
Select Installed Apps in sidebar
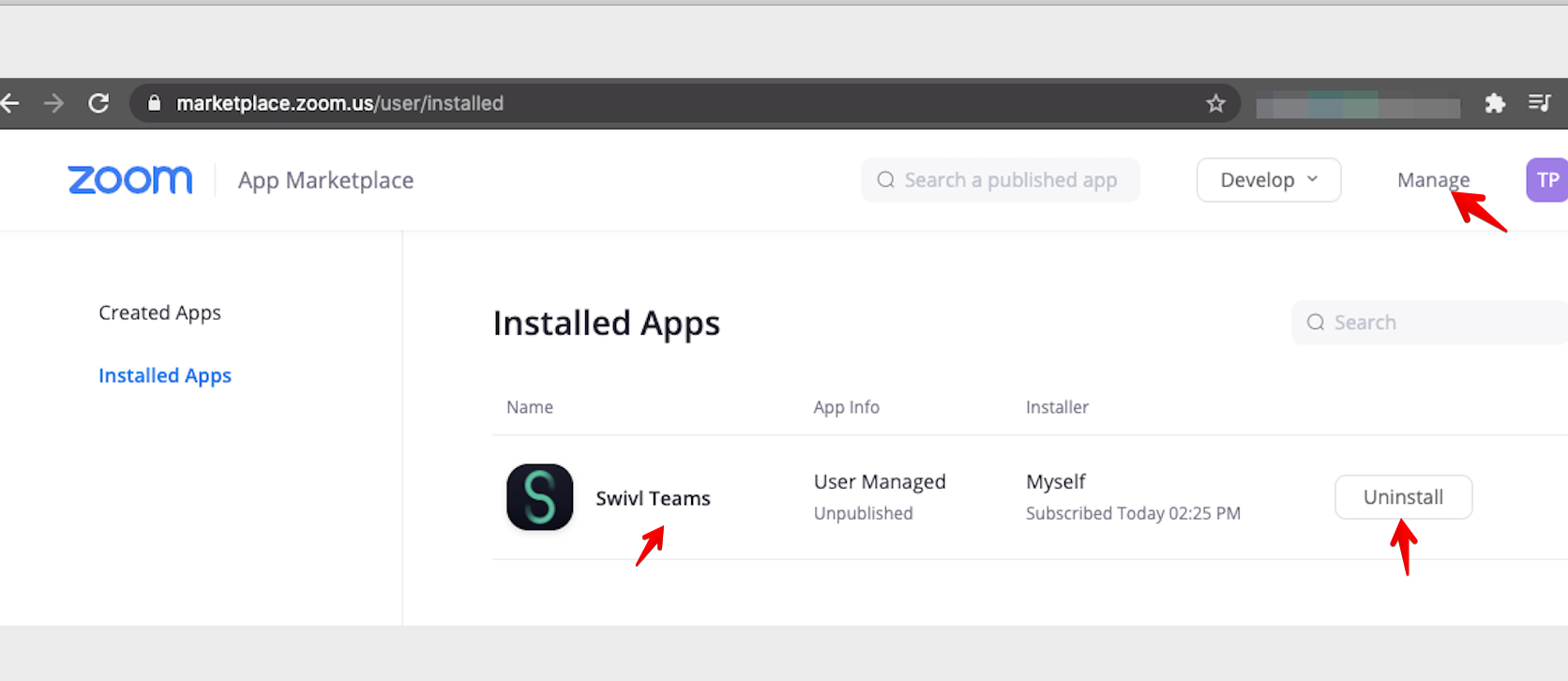pos(165,375)
